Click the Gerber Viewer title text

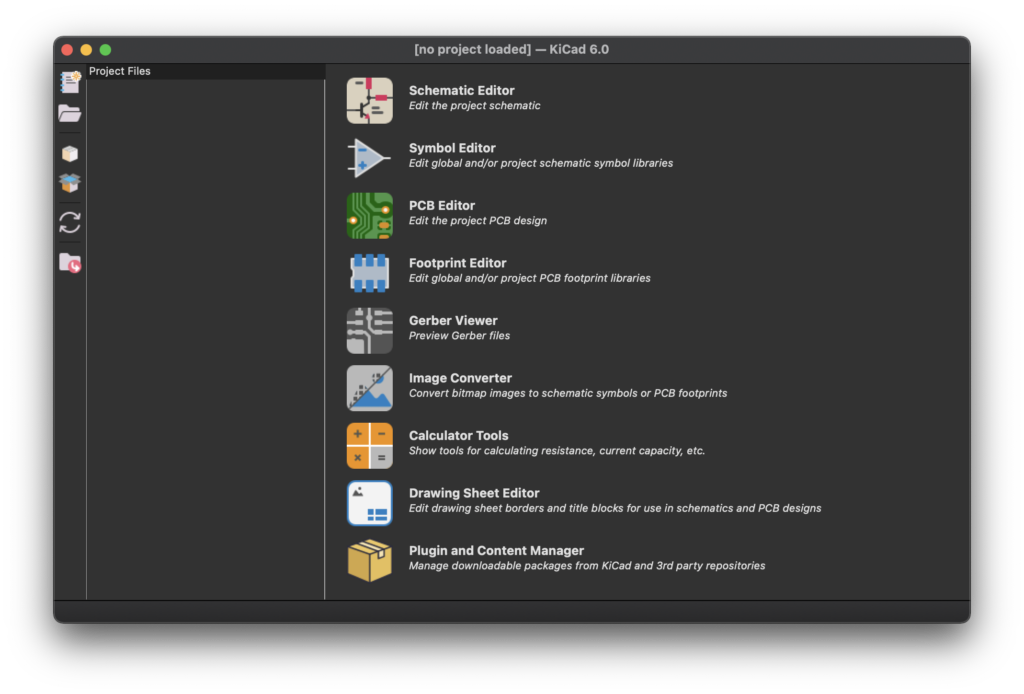[x=453, y=321]
